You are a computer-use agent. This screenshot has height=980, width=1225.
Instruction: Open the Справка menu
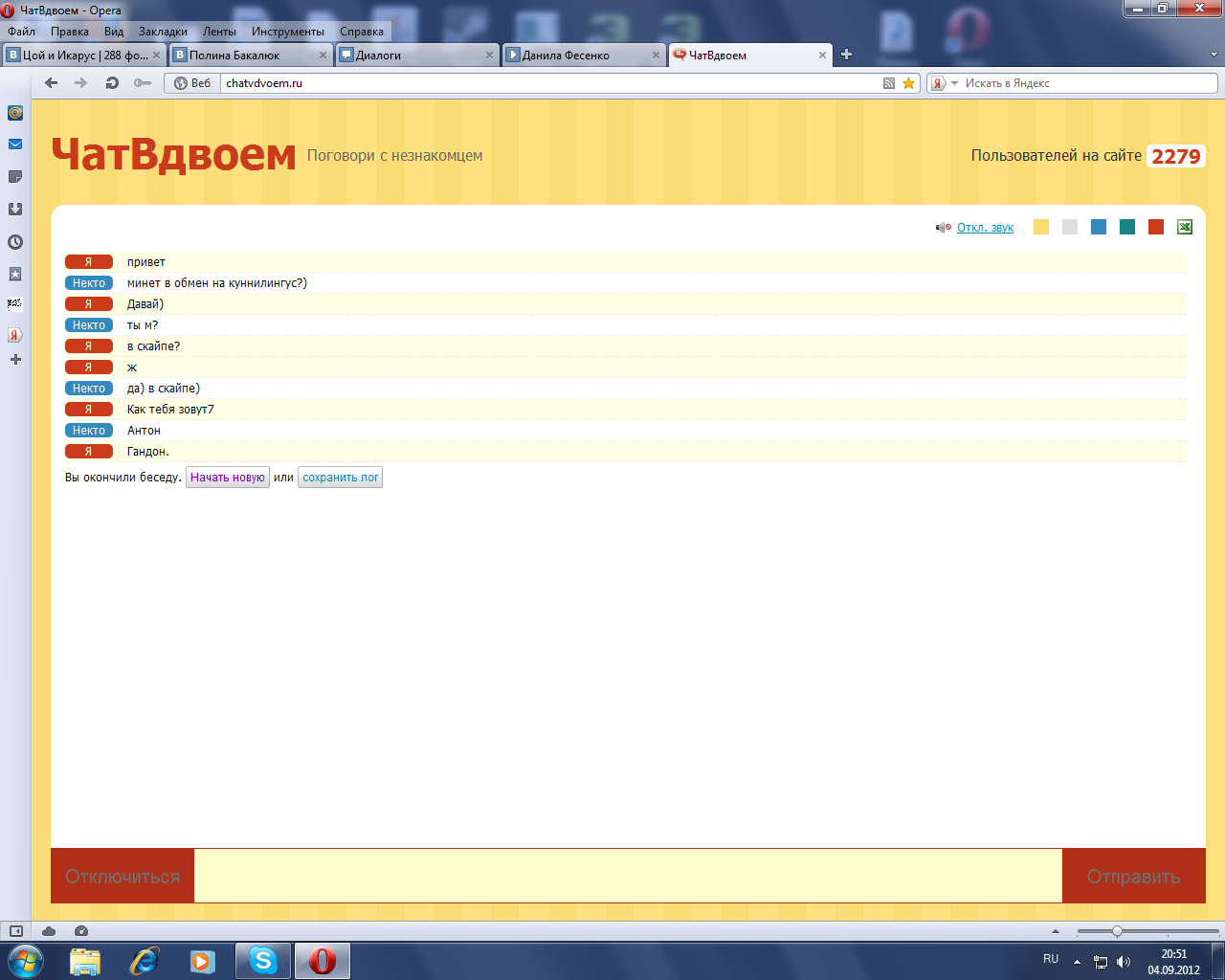[362, 32]
